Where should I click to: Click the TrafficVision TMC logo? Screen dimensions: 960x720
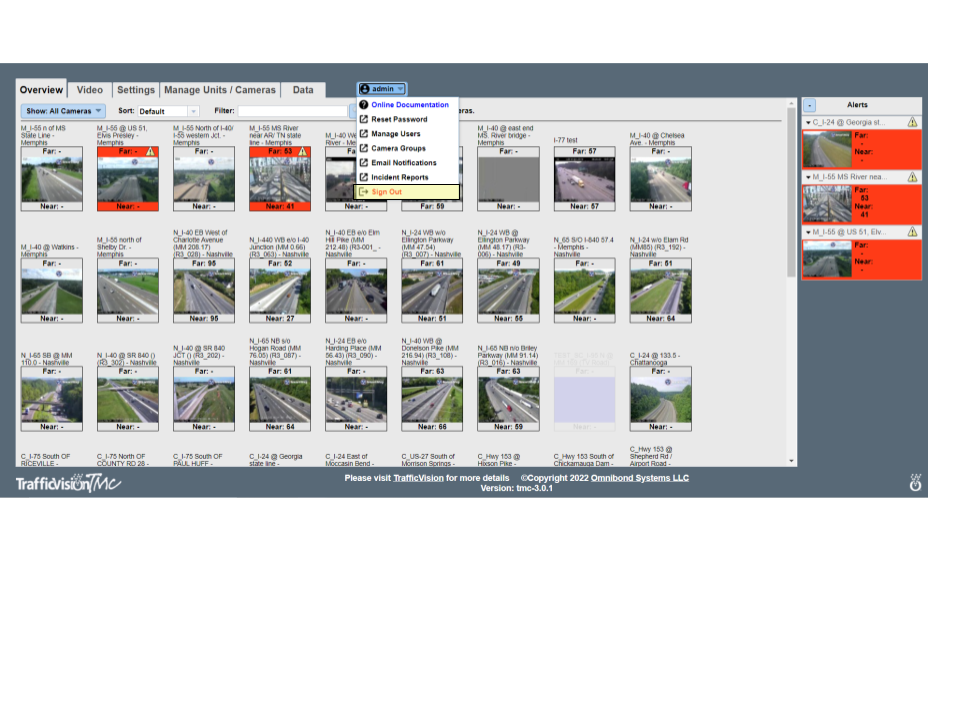(68, 483)
